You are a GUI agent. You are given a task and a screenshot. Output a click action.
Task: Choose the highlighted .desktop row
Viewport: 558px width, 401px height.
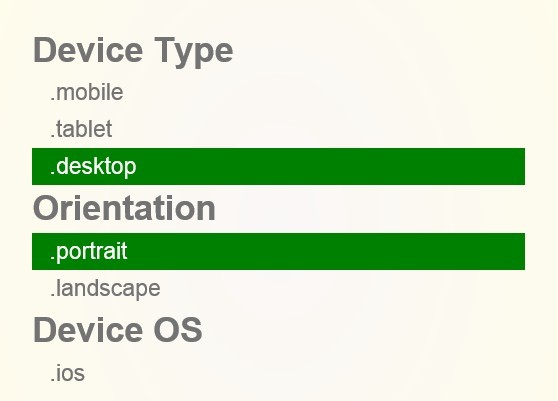pyautogui.click(x=278, y=167)
